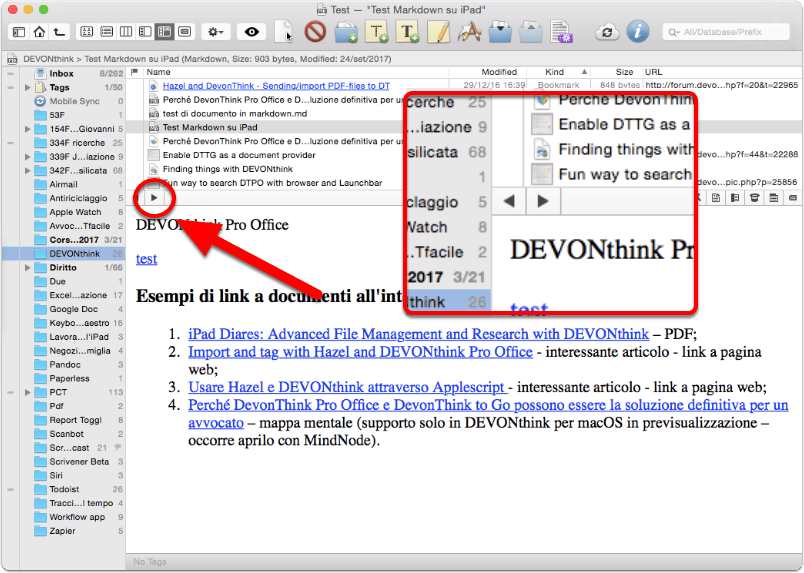Viewport: 804px width, 573px height.
Task: Toggle the eye Quick Look preview button
Action: pos(251,32)
